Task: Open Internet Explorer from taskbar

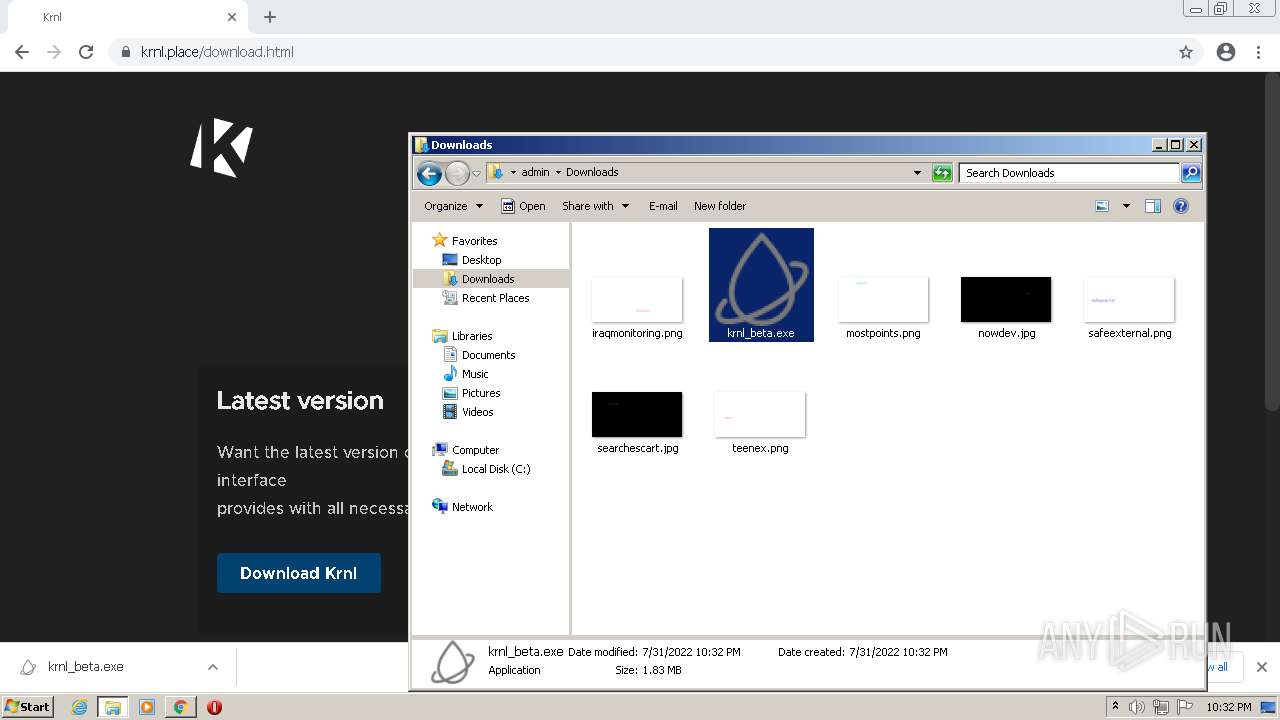Action: (79, 706)
